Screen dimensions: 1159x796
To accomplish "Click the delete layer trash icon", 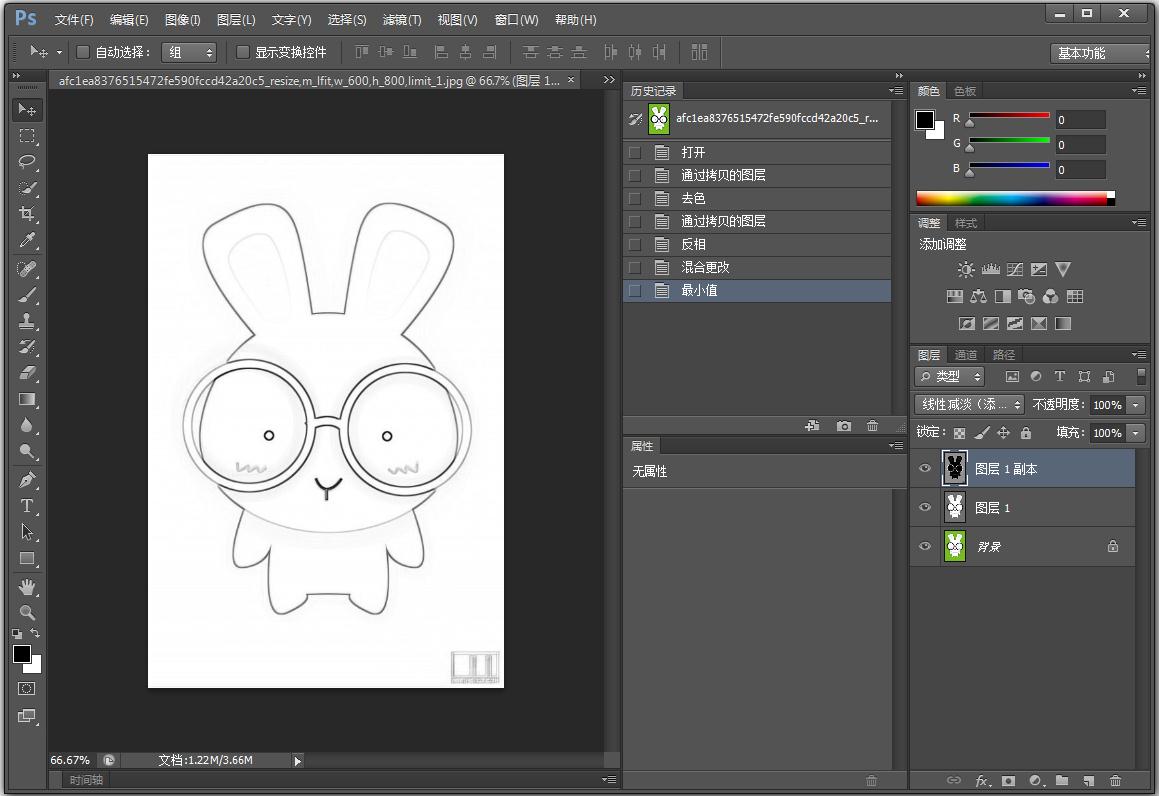I will pyautogui.click(x=1116, y=780).
